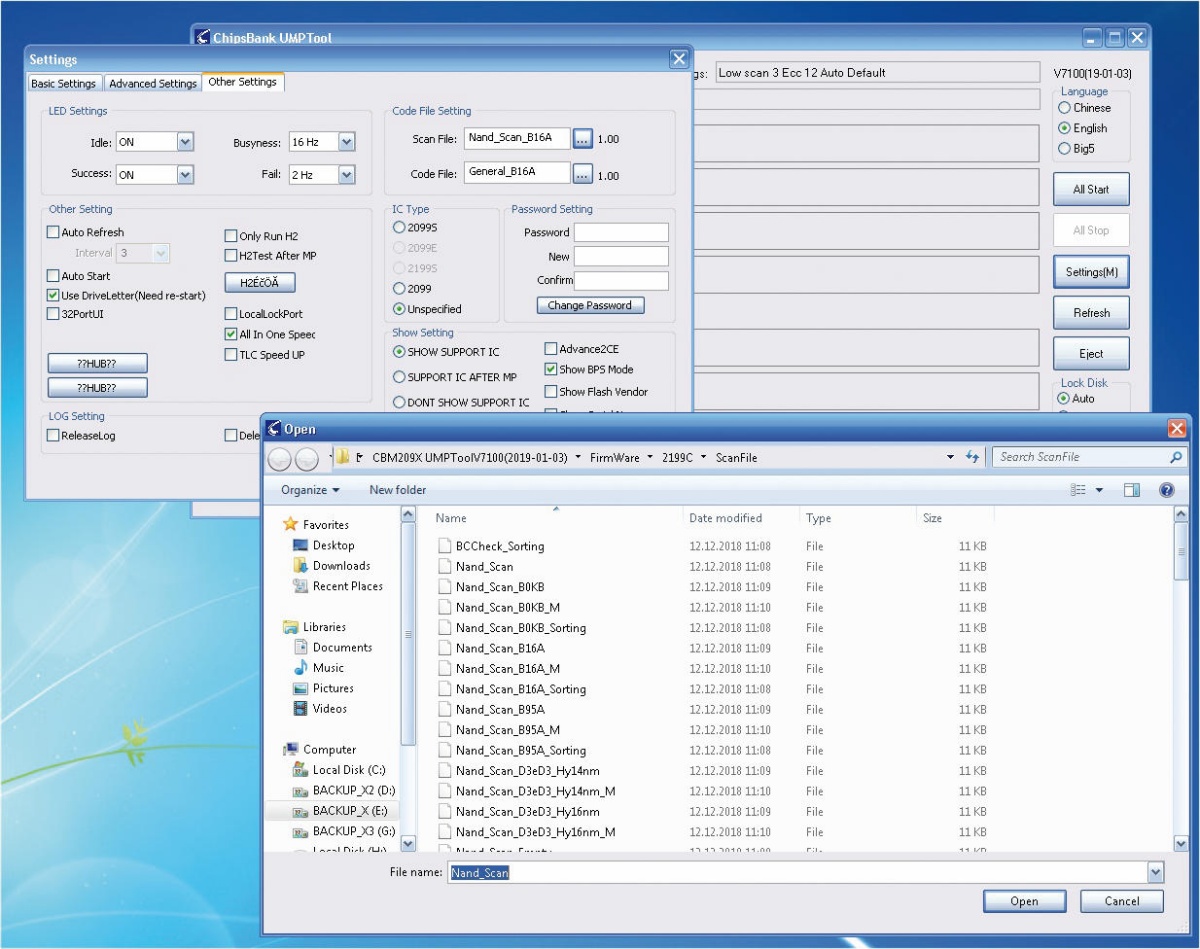
Task: Cancel the Open file dialog
Action: click(x=1122, y=901)
